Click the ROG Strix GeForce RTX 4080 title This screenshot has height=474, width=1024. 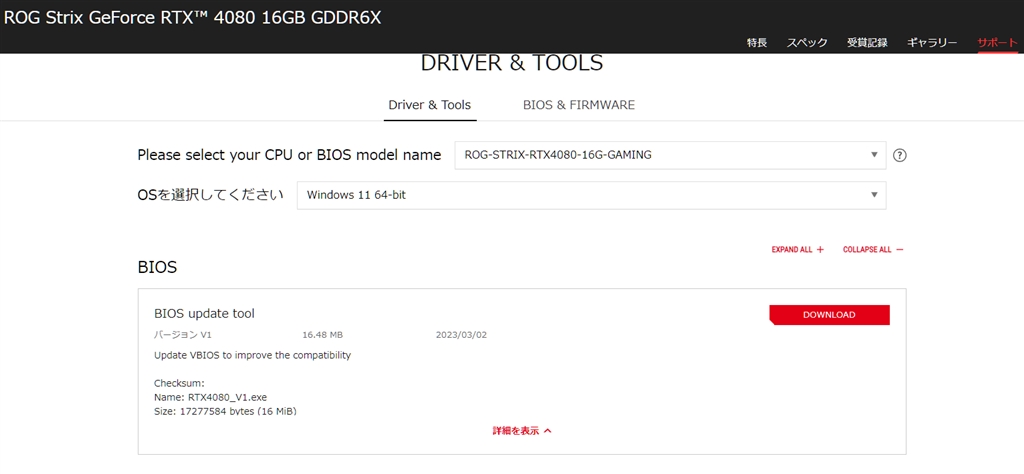(193, 18)
